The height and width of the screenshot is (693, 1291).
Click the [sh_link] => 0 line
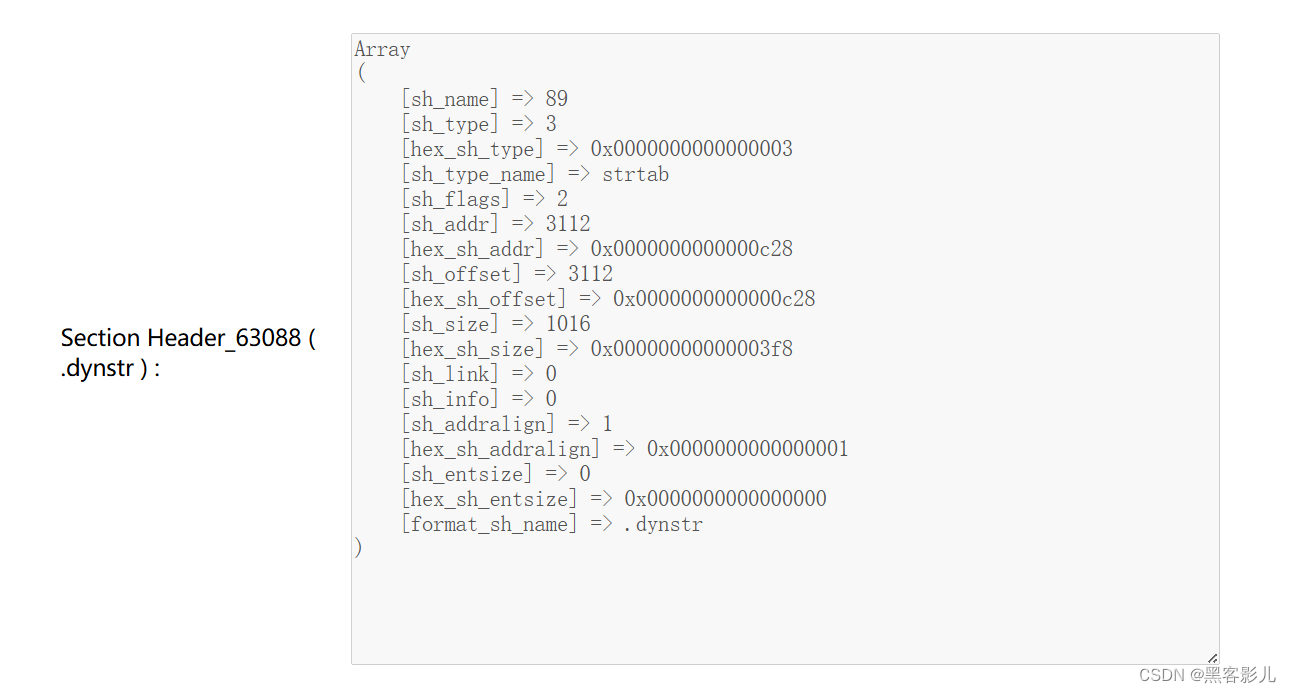point(478,374)
